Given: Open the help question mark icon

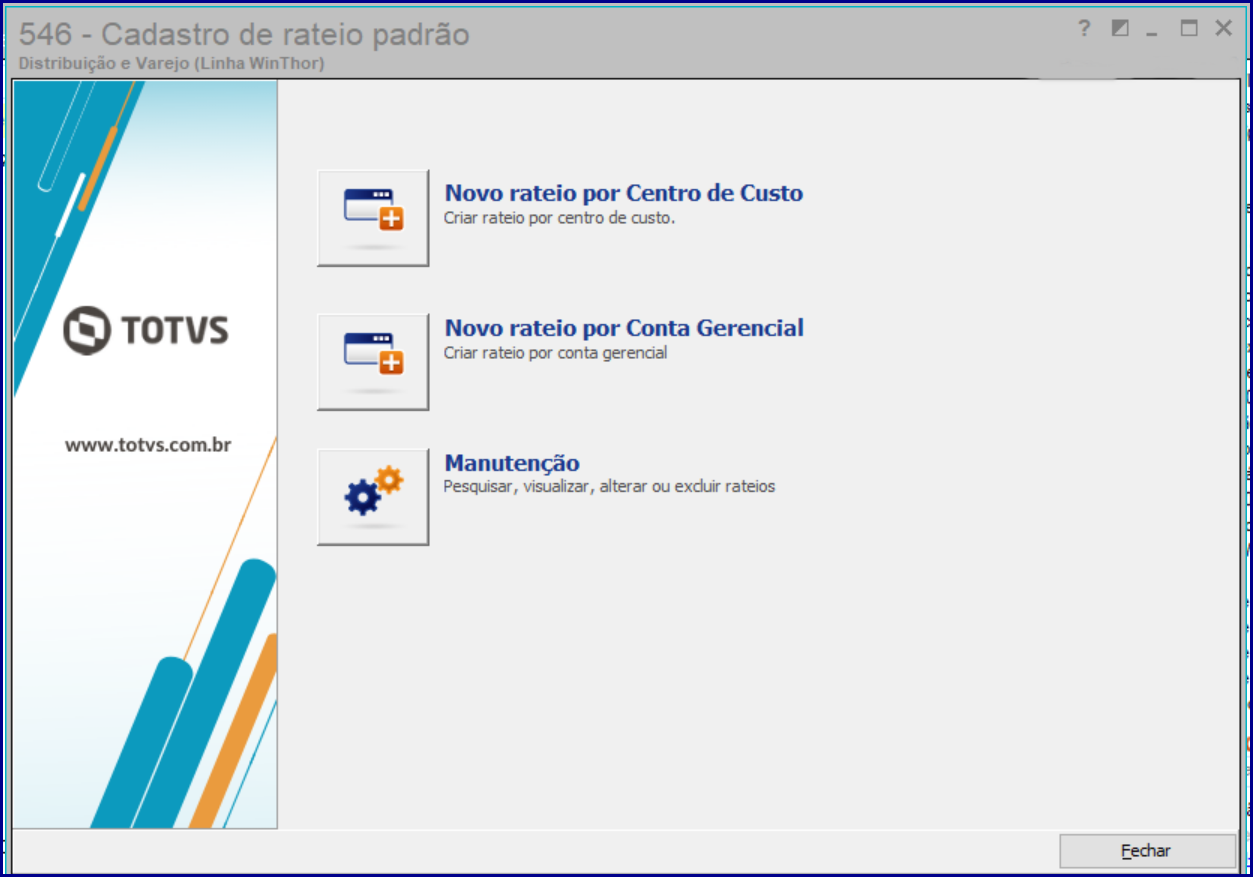Looking at the screenshot, I should click(x=1084, y=29).
